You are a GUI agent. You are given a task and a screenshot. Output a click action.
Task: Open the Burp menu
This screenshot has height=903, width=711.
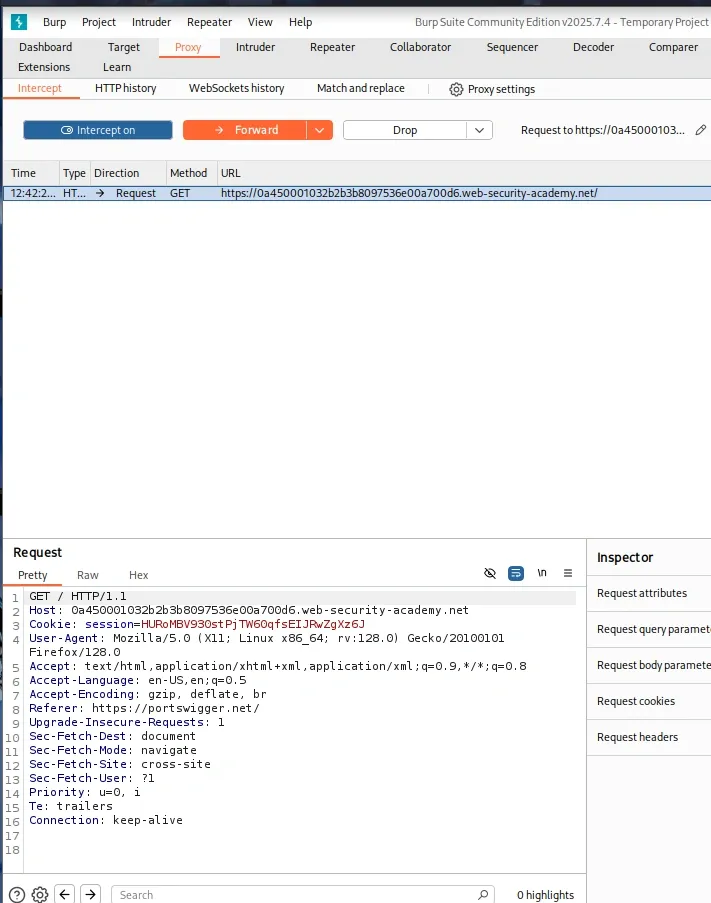click(x=55, y=22)
